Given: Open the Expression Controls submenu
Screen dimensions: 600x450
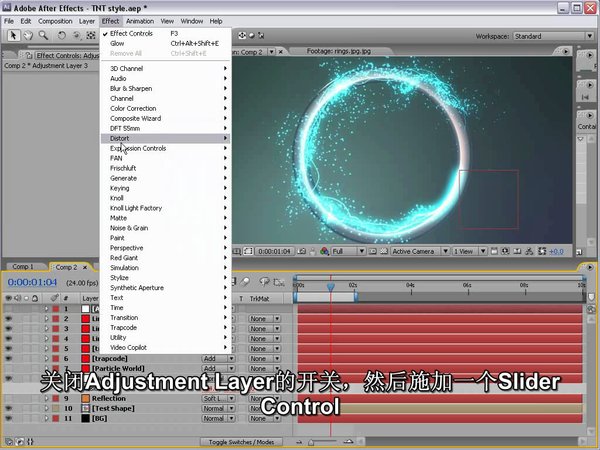Looking at the screenshot, I should click(165, 148).
